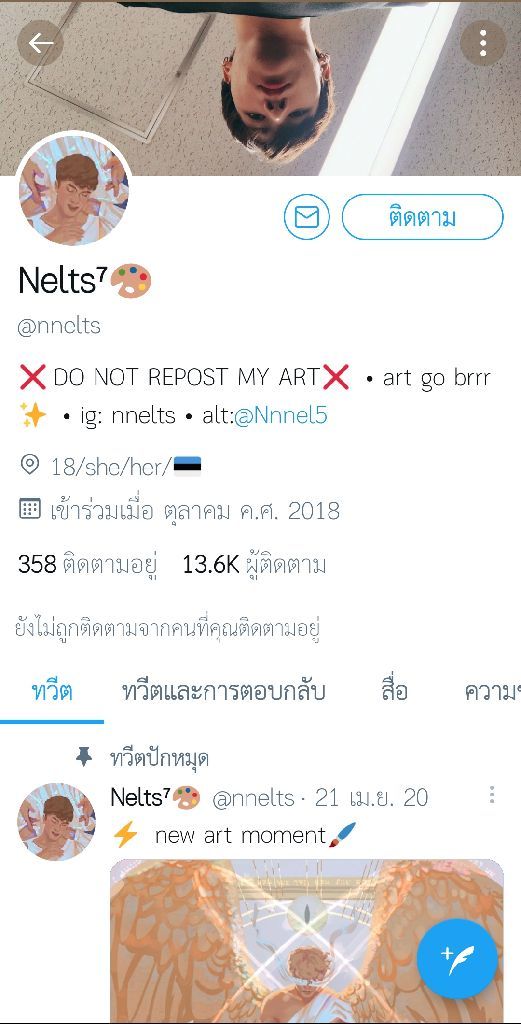
Task: Tap the location pin icon
Action: click(x=29, y=465)
